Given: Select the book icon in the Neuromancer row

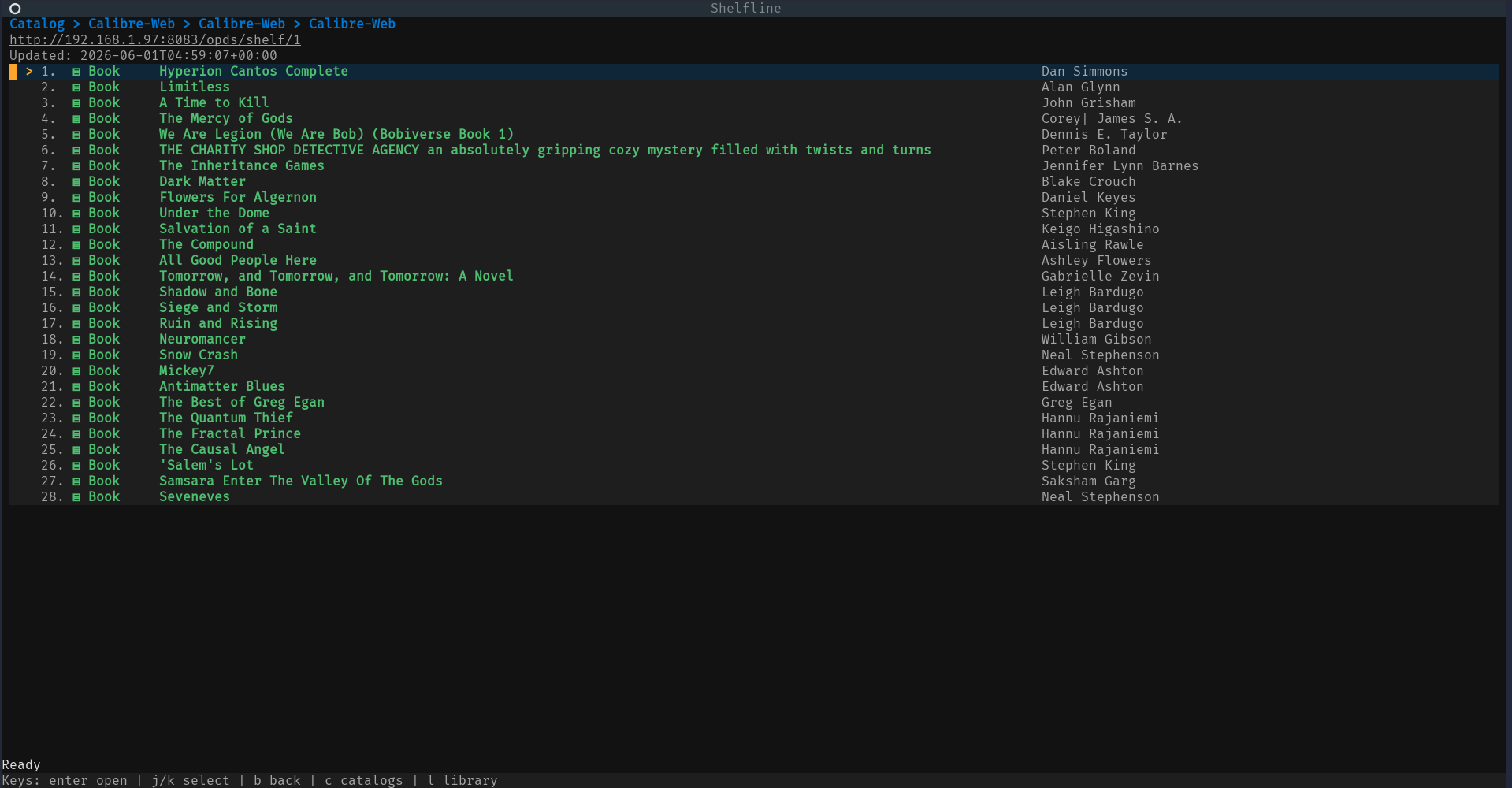Looking at the screenshot, I should click(76, 340).
